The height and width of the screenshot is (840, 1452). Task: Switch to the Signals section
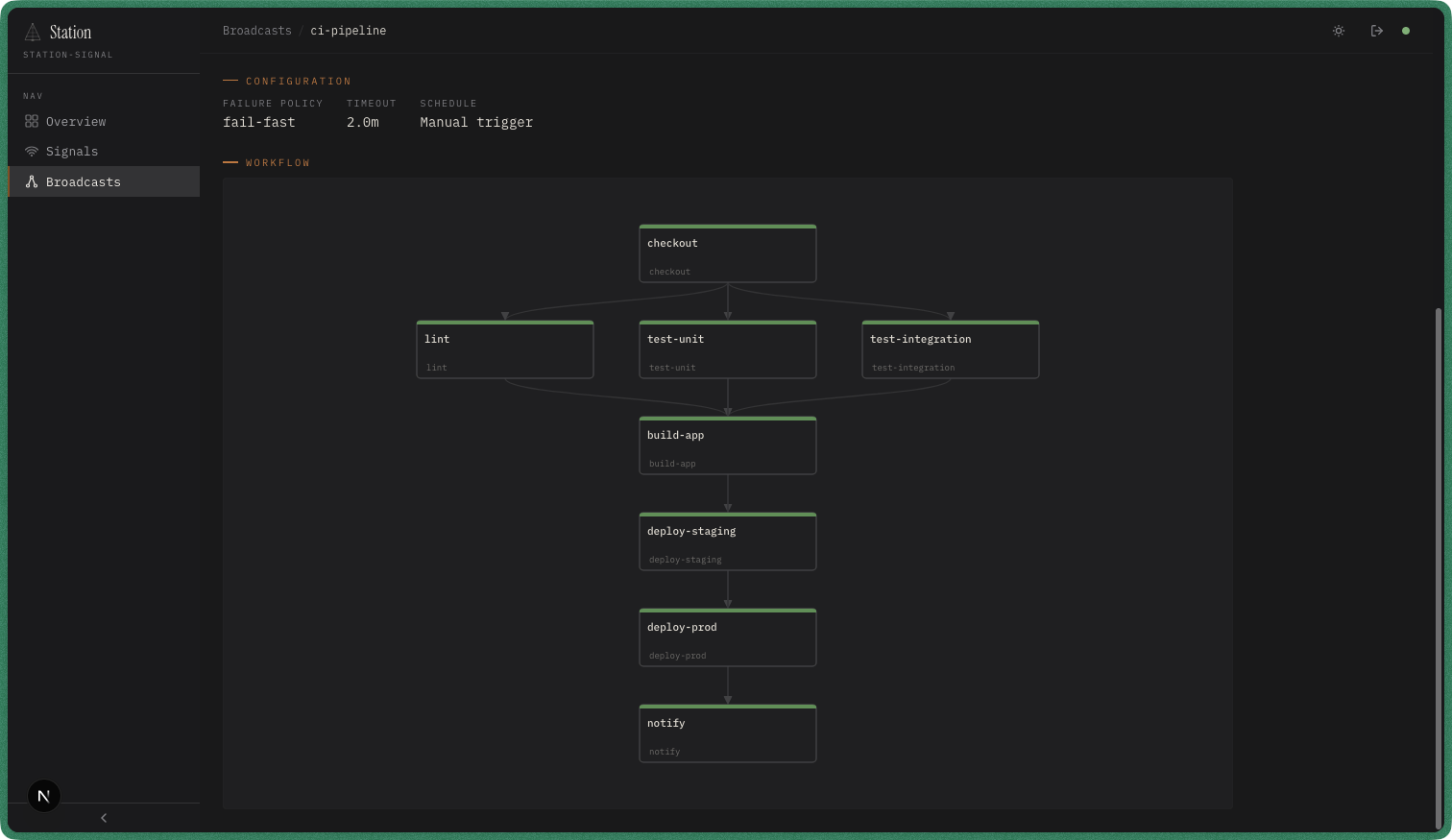pyautogui.click(x=72, y=151)
